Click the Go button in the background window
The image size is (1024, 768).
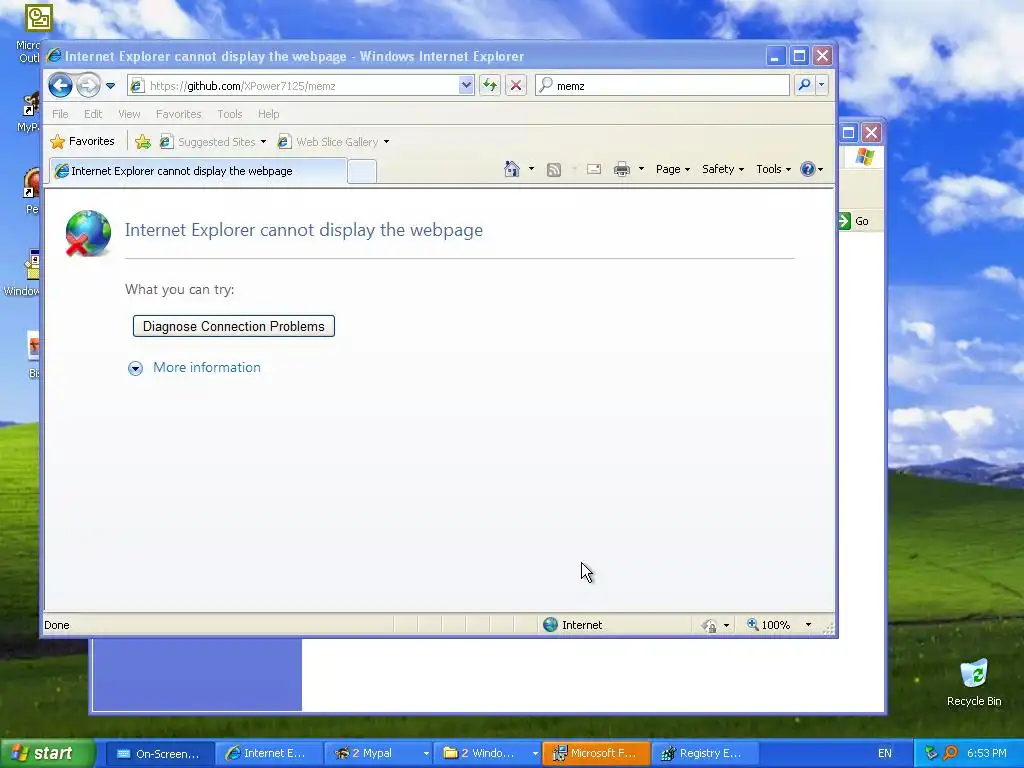pos(854,221)
